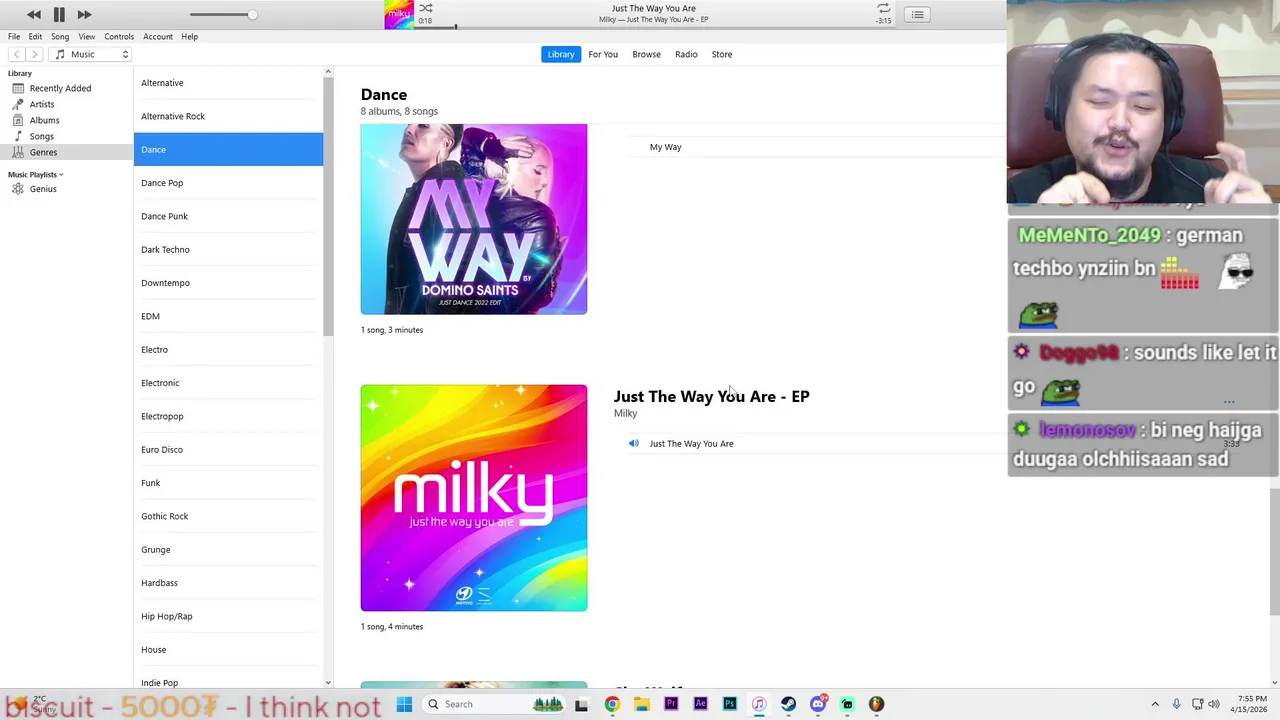Open the Song menu
Screen dimensions: 1280x720
(x=60, y=36)
